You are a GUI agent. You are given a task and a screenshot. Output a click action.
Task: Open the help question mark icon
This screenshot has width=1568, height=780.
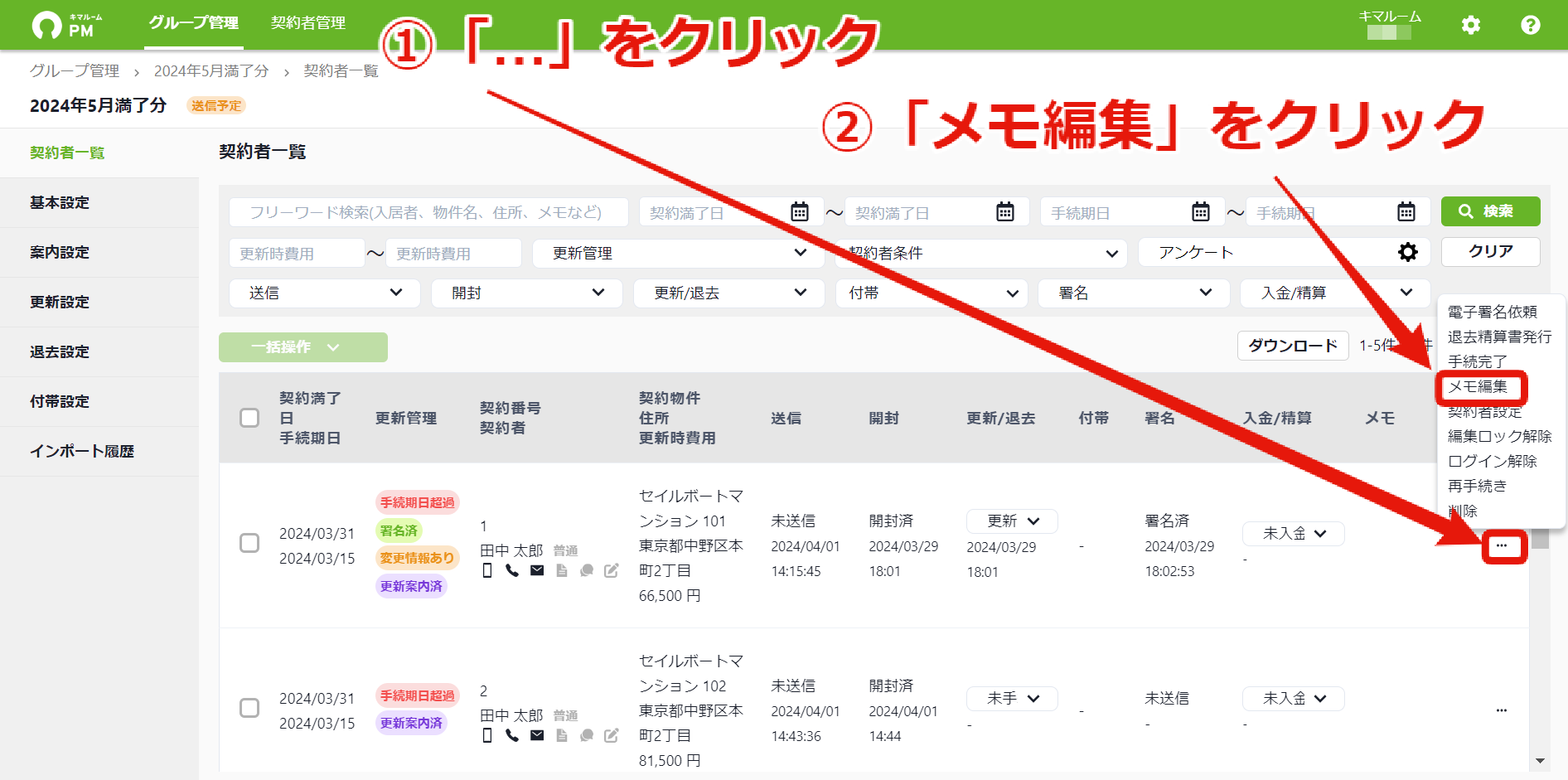pyautogui.click(x=1531, y=25)
